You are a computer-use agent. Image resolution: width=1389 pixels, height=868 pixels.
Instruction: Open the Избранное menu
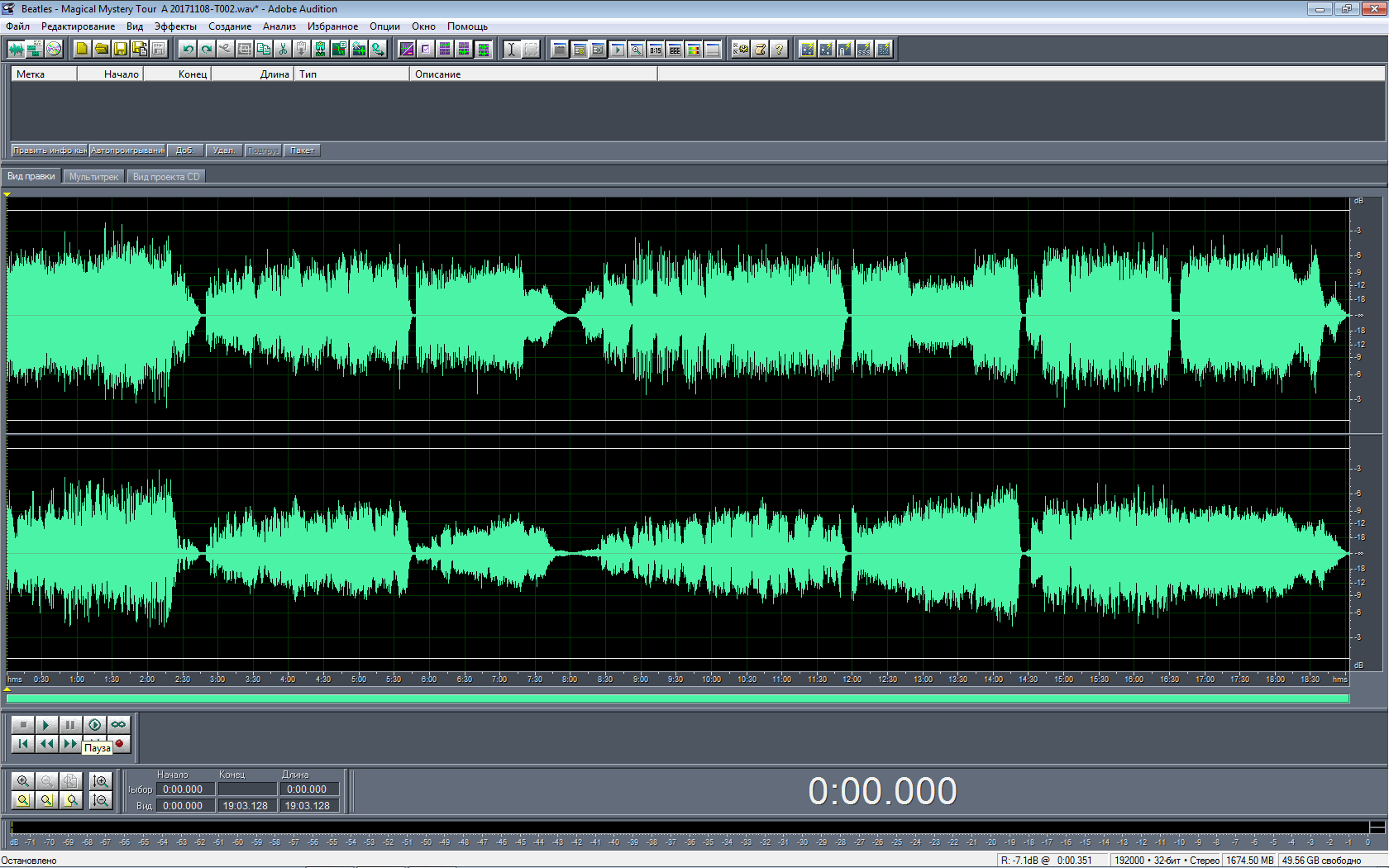tap(333, 26)
